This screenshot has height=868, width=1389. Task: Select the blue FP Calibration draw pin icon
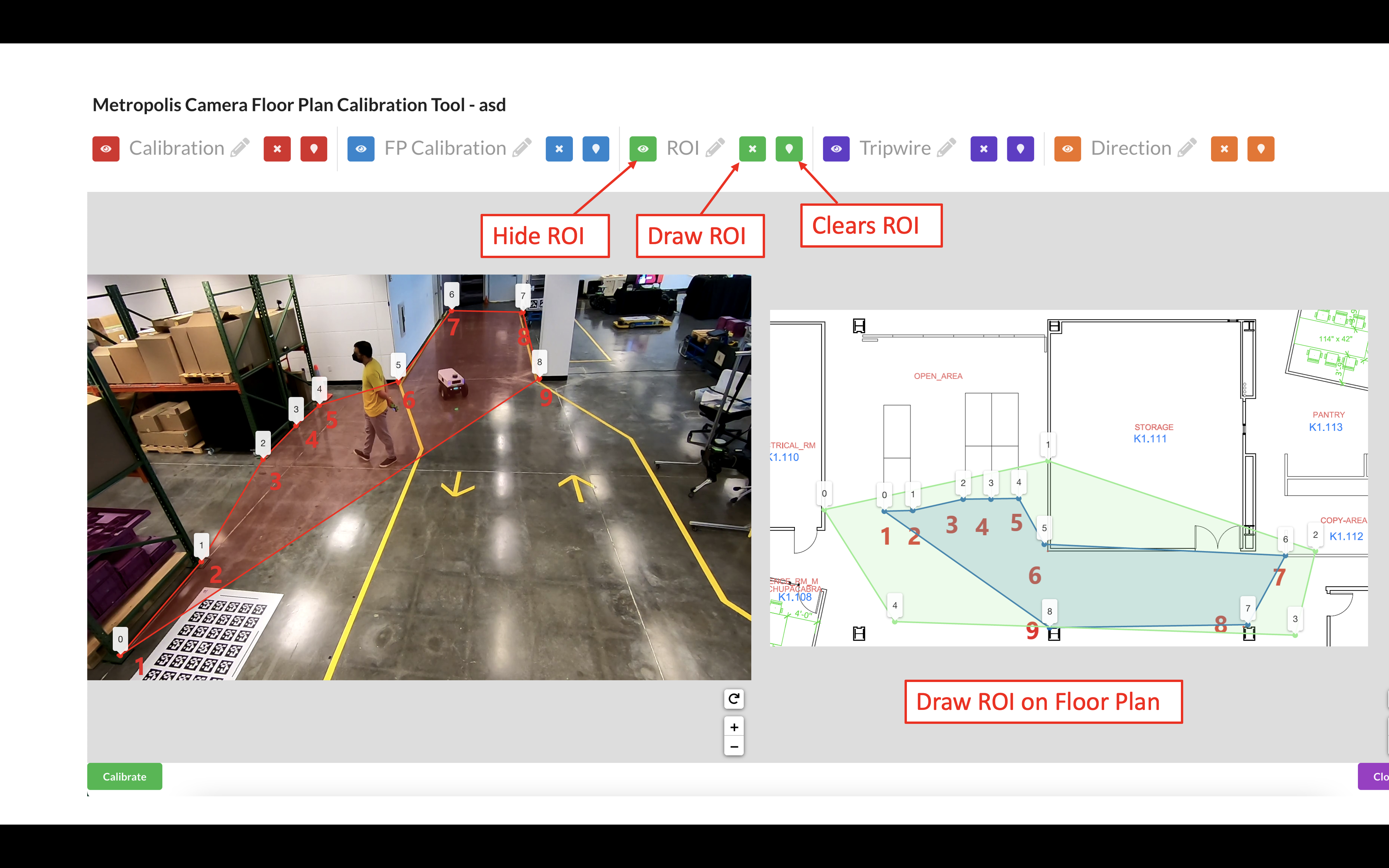click(596, 149)
